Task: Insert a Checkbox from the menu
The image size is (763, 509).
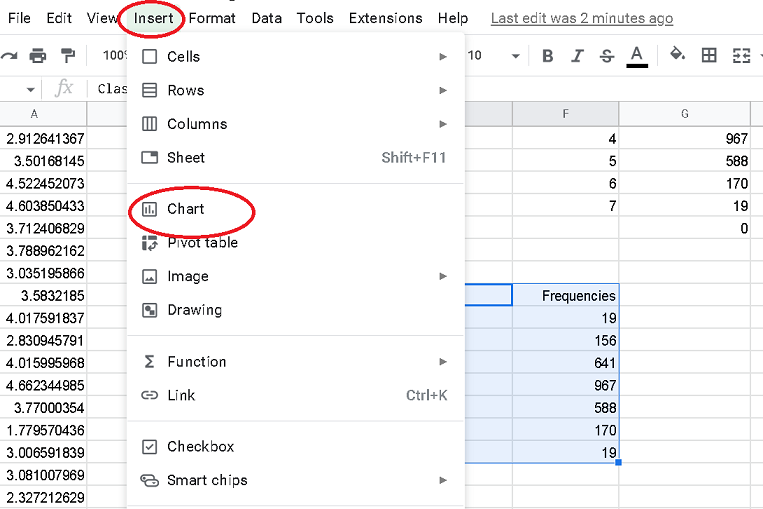Action: [200, 447]
